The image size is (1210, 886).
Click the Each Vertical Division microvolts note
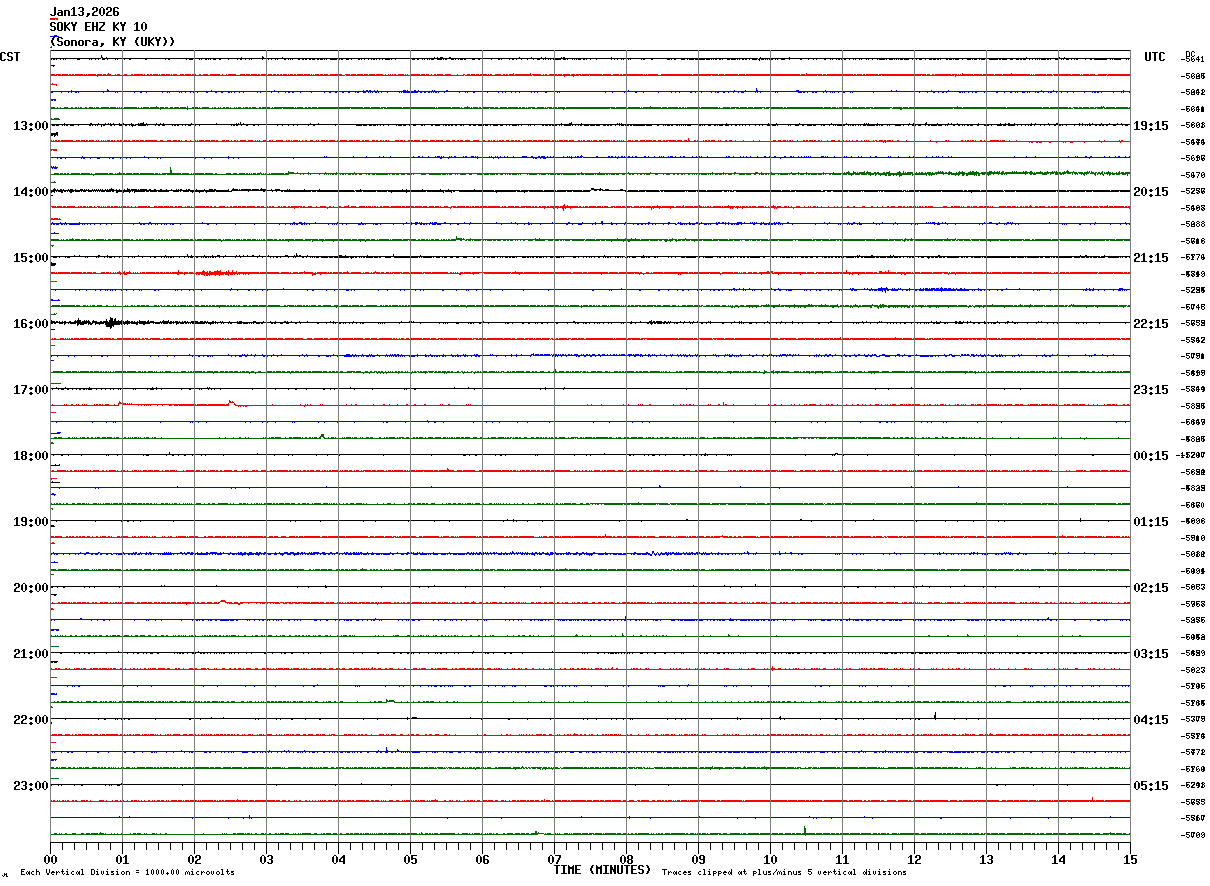pyautogui.click(x=127, y=873)
